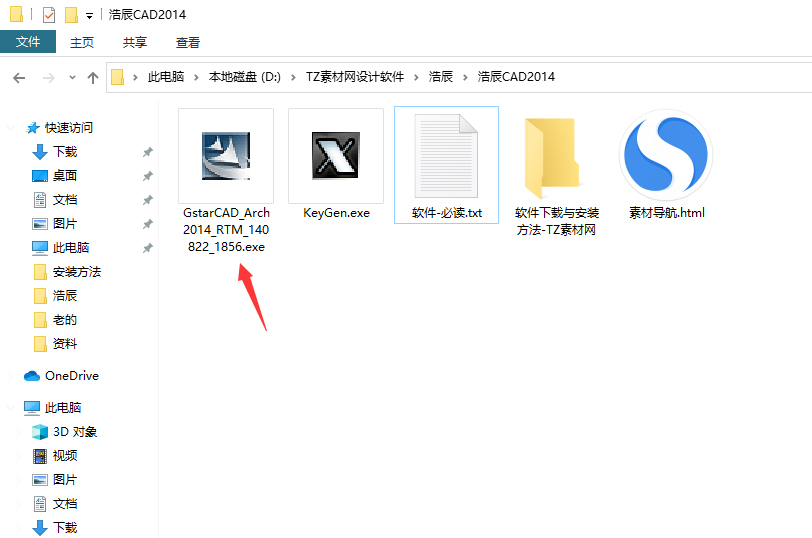The image size is (812, 538).
Task: Open the 共享 ribbon tab
Action: pos(135,42)
